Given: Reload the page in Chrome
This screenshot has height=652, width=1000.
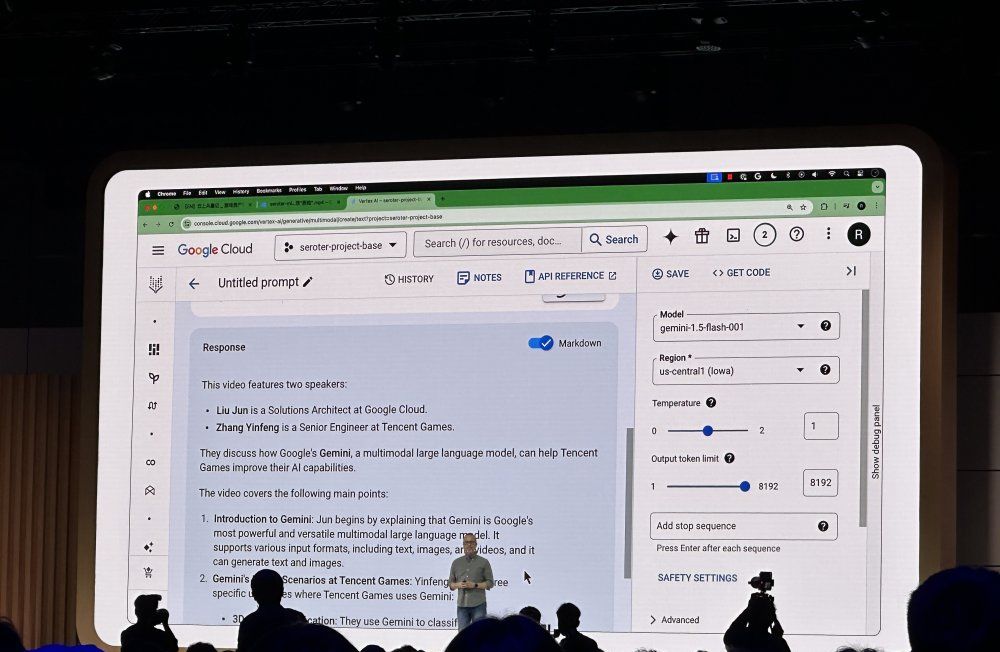Looking at the screenshot, I should [171, 225].
